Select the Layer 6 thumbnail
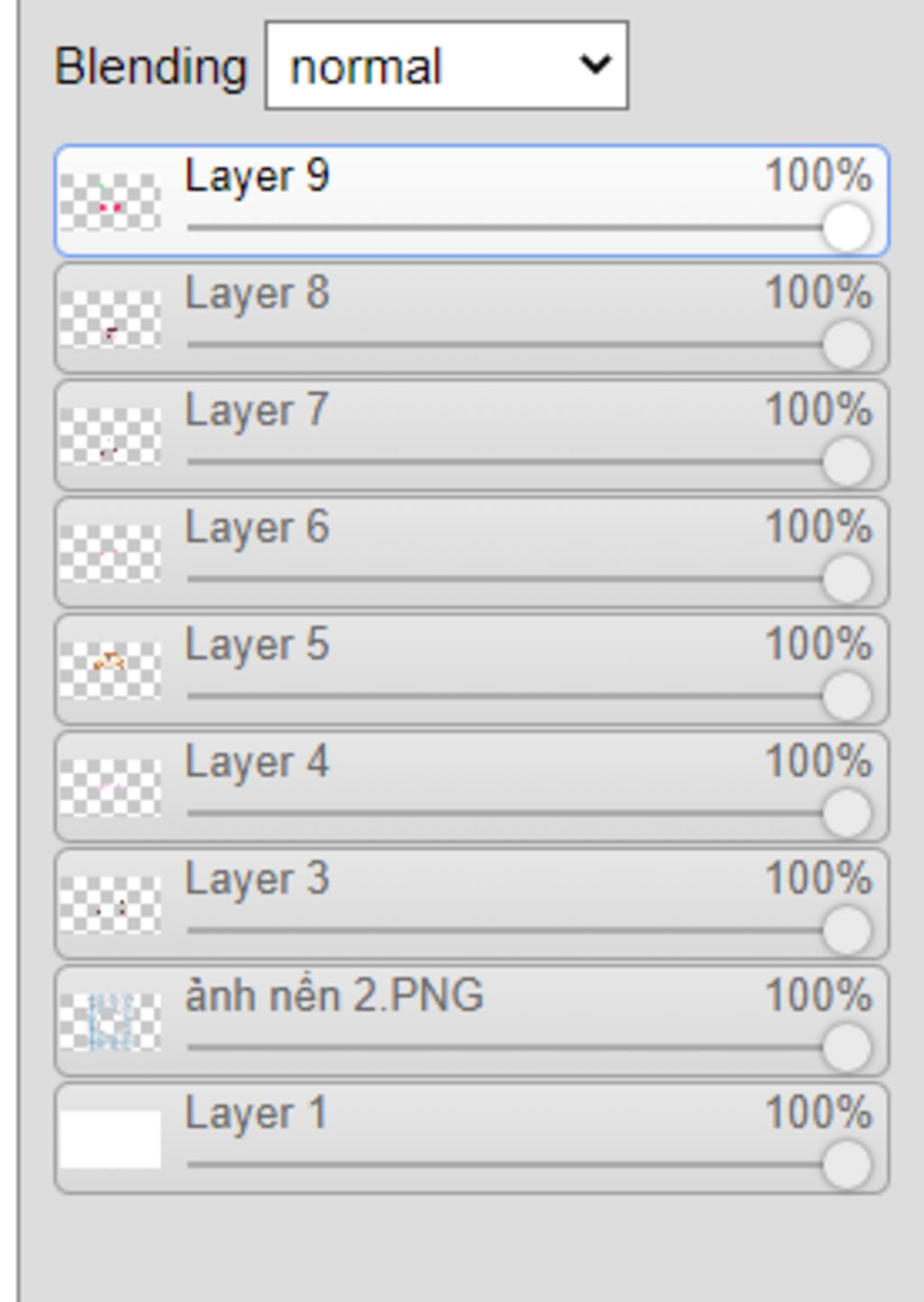Screen dimensions: 924x1302 click(x=110, y=553)
